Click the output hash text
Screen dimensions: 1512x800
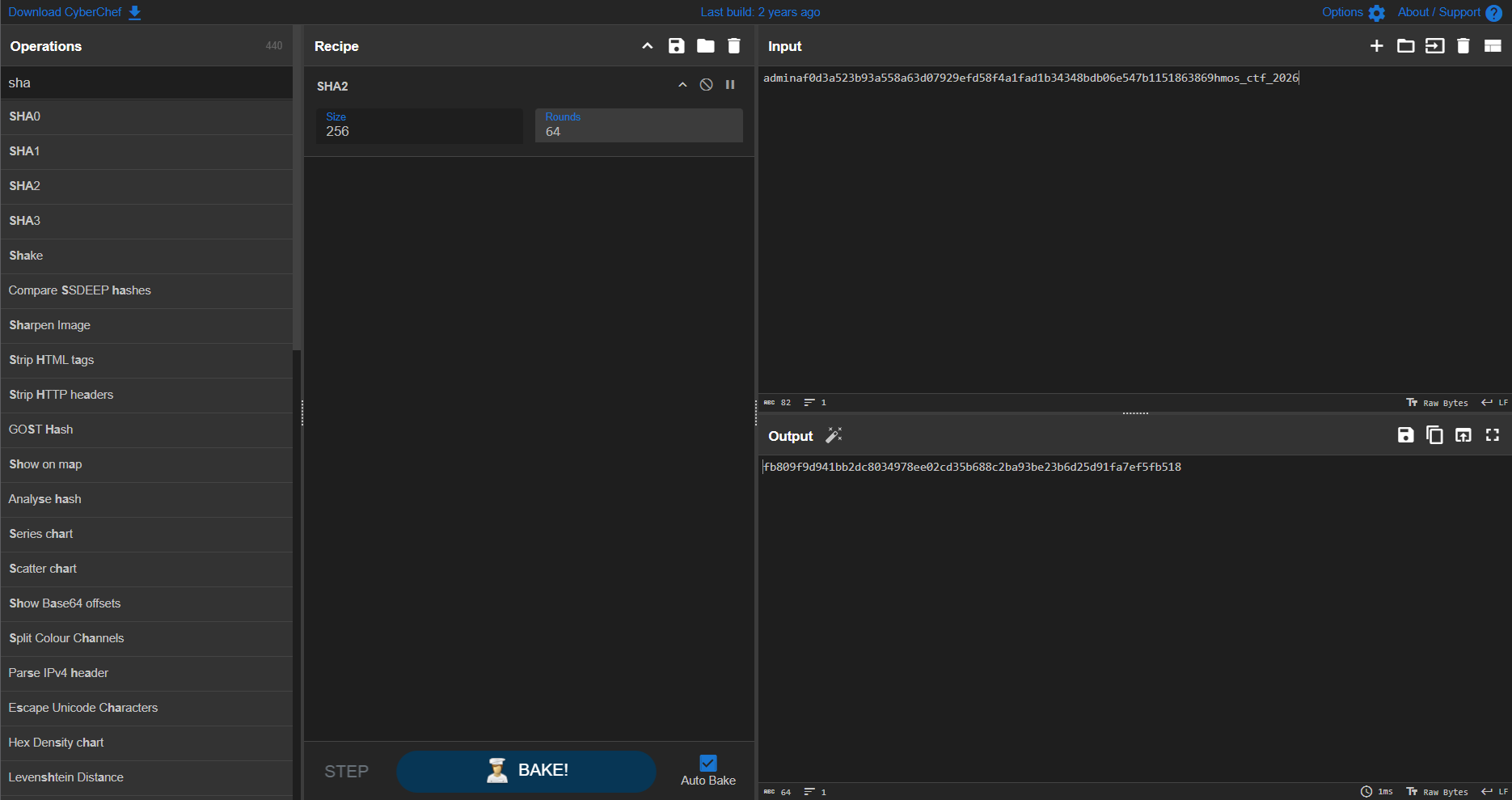coord(973,467)
